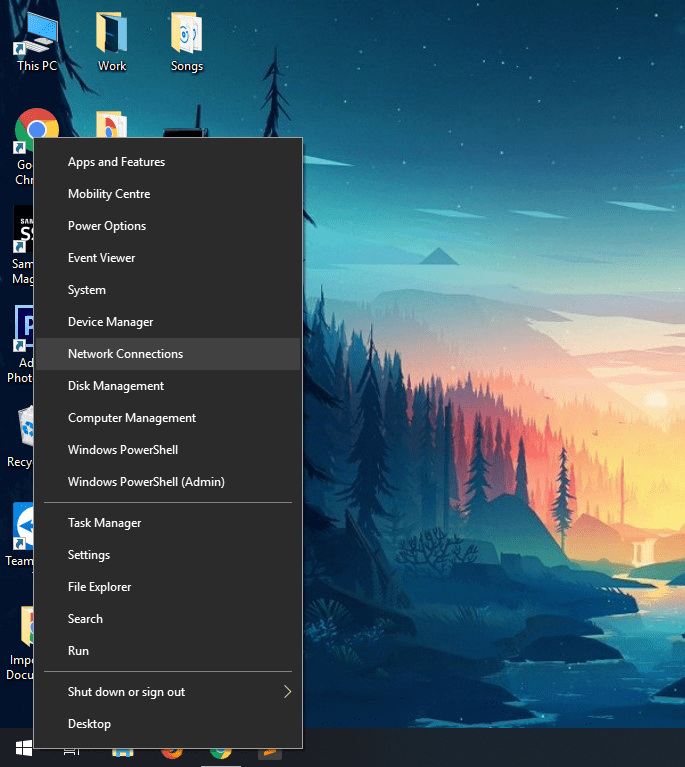Open the Run dialog entry

[168, 651]
